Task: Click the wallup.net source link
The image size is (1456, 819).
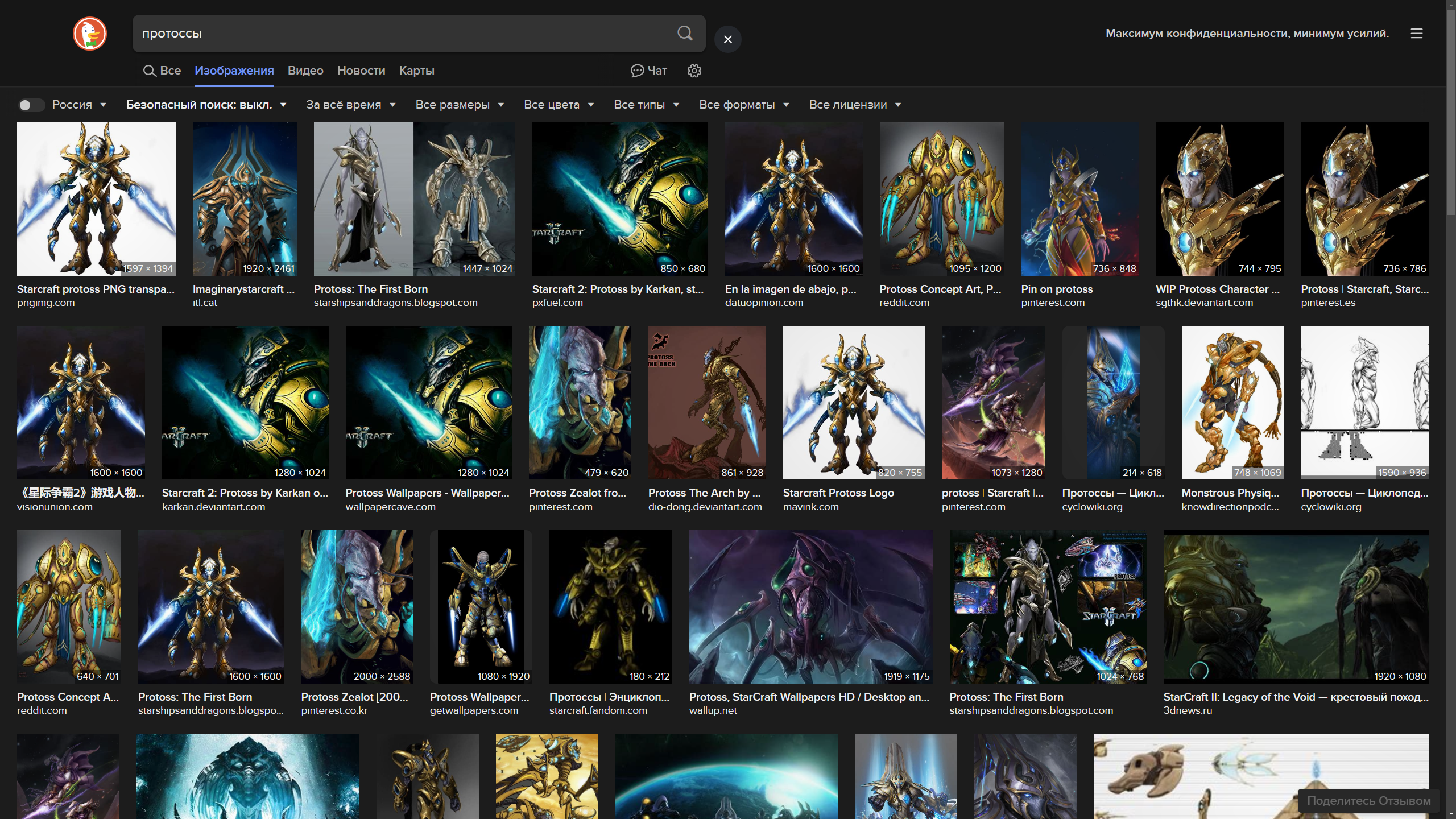Action: coord(713,710)
